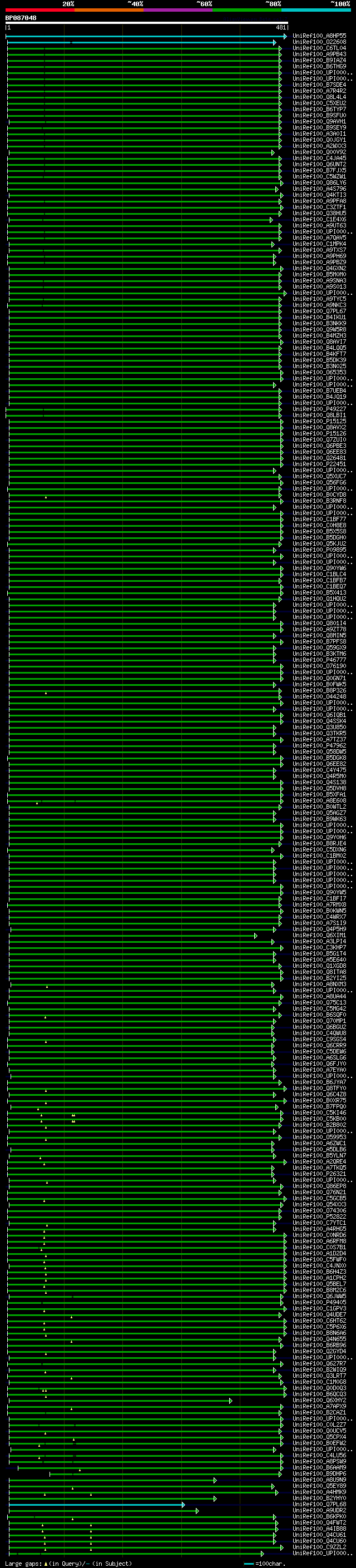Open the UniRef100_P52822 hit
This screenshot has height=1568, width=356.
point(319,1216)
